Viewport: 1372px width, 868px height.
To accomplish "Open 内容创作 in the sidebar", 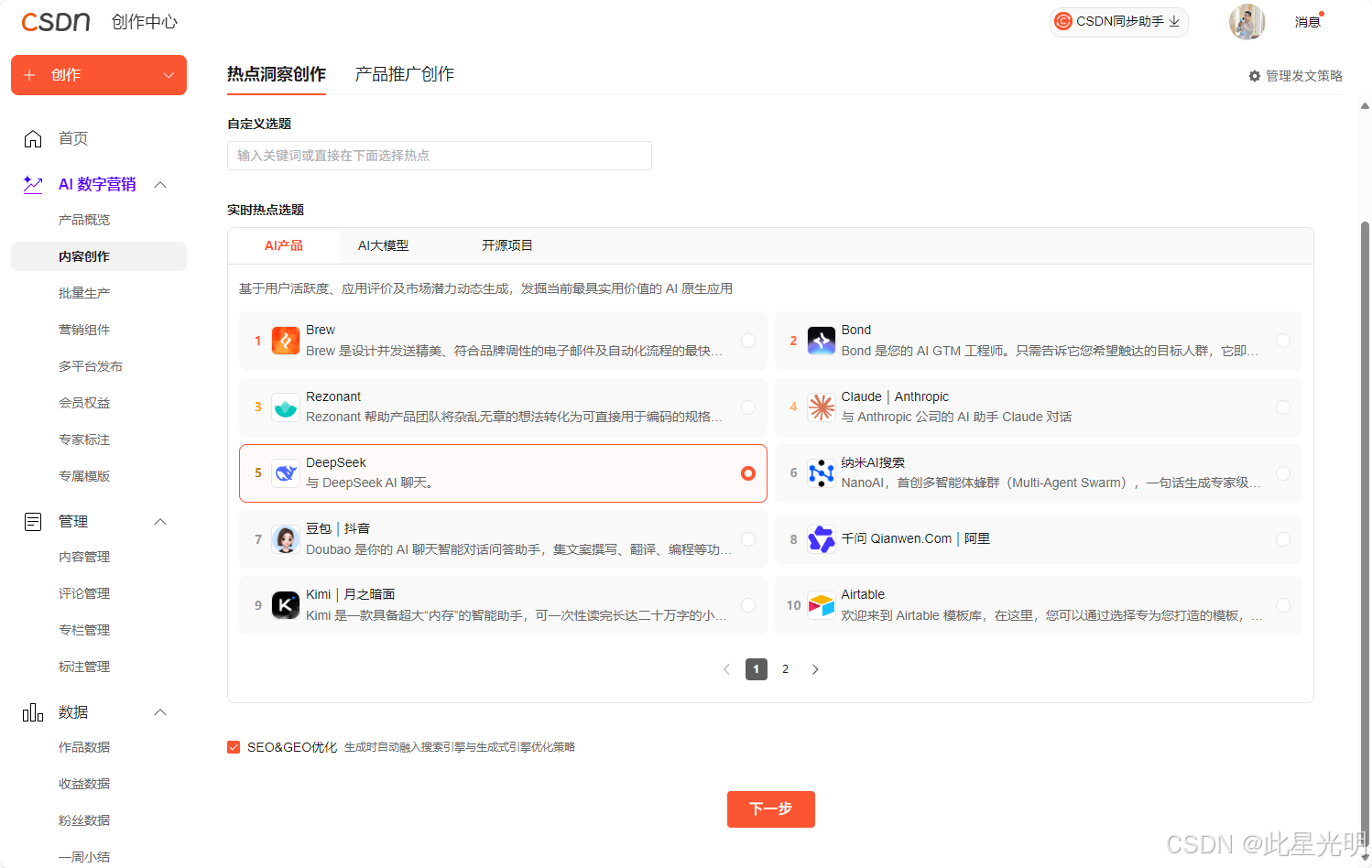I will (99, 256).
